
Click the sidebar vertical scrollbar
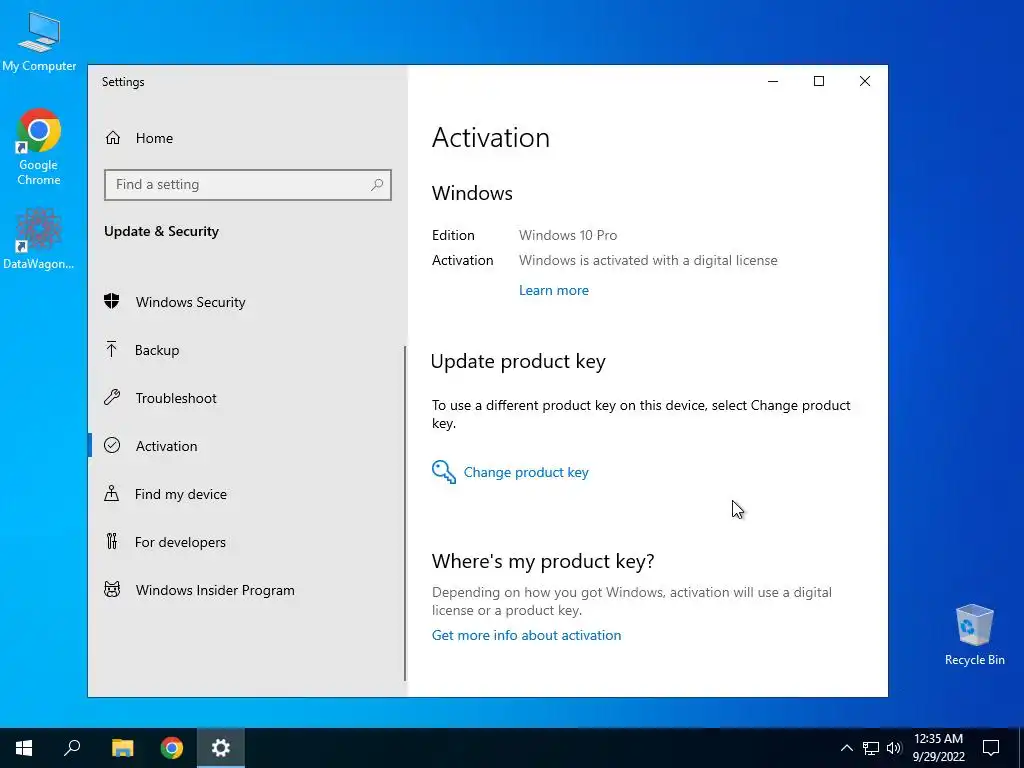click(405, 513)
